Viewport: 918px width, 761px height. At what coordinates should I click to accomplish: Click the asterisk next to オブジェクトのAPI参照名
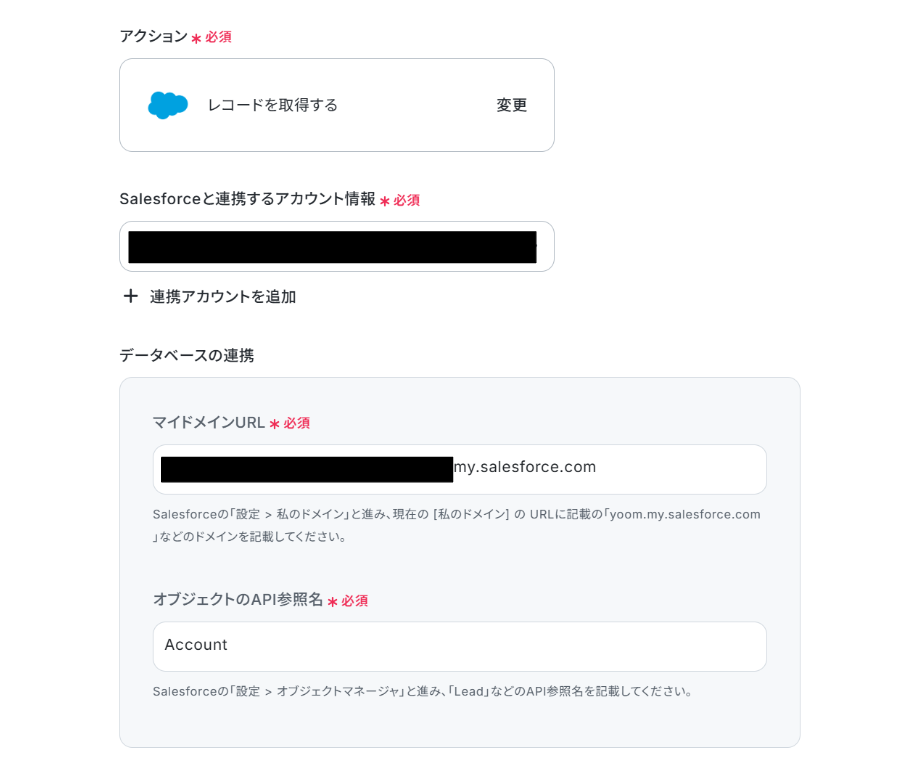333,602
